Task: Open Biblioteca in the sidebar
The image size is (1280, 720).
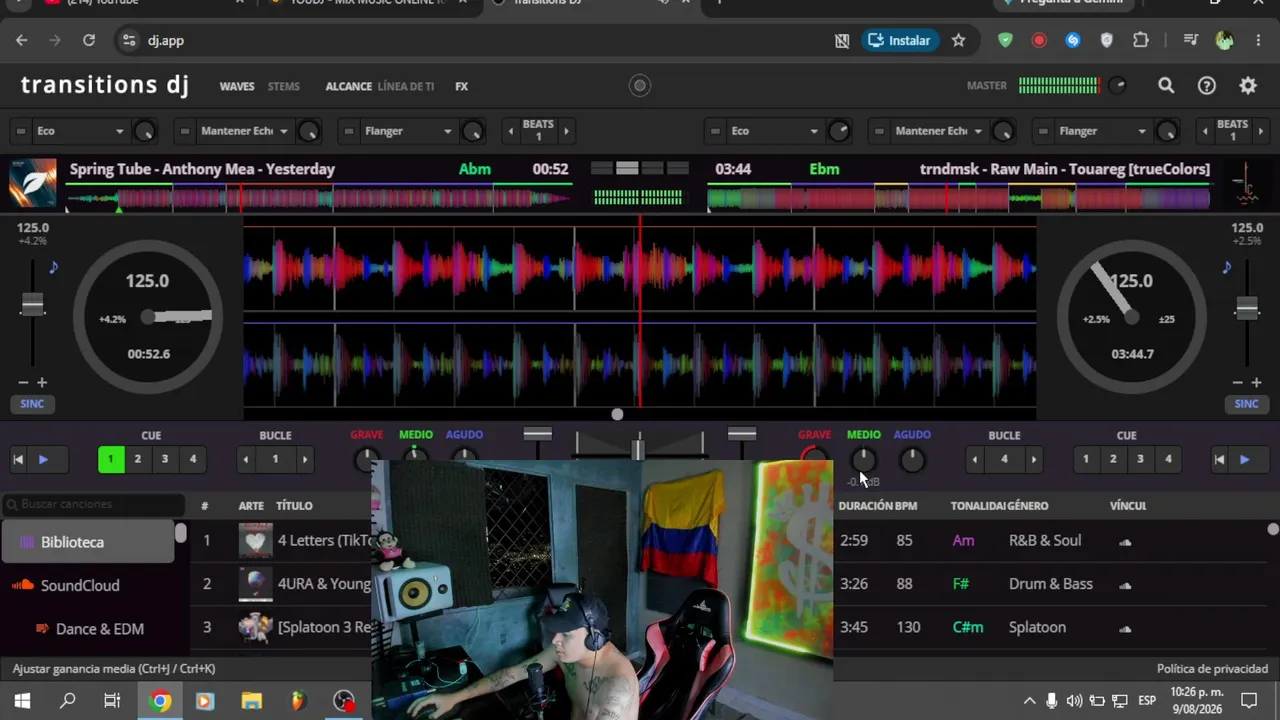Action: coord(88,542)
